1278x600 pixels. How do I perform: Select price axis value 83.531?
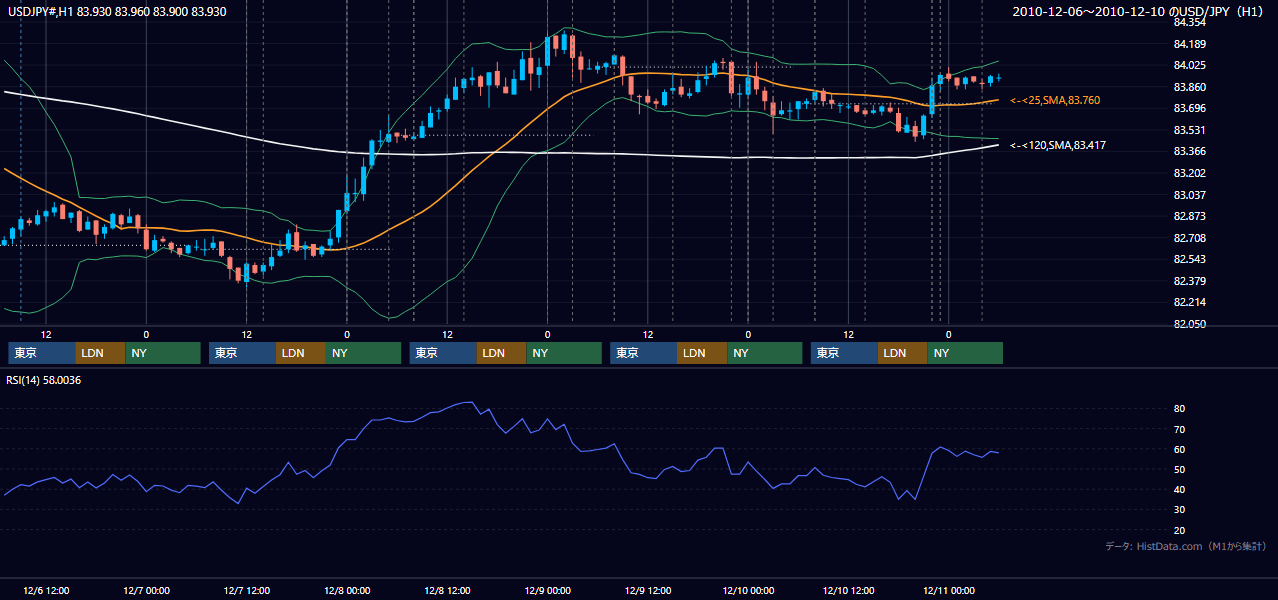pos(1189,130)
